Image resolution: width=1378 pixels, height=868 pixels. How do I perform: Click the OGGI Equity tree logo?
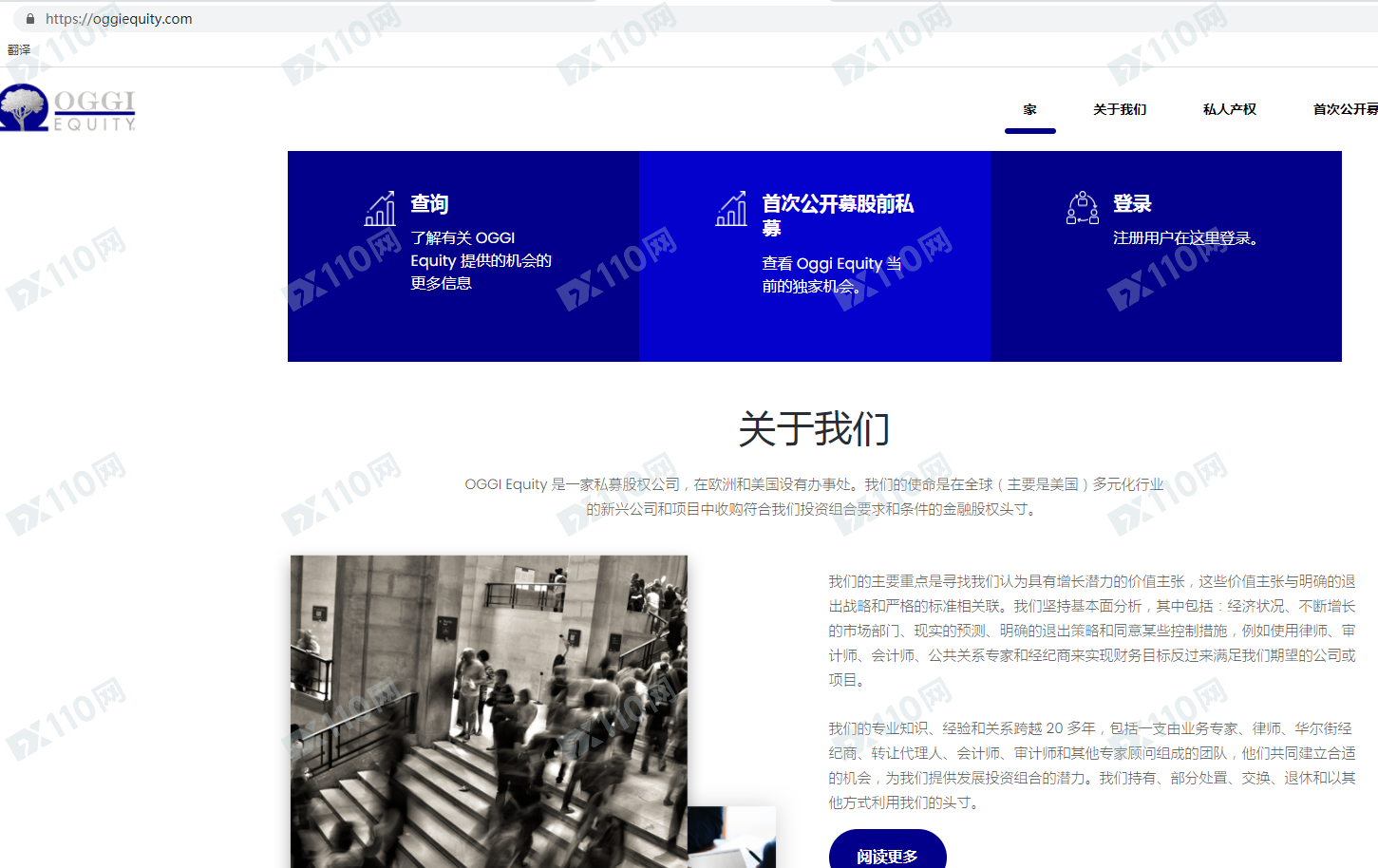click(68, 108)
